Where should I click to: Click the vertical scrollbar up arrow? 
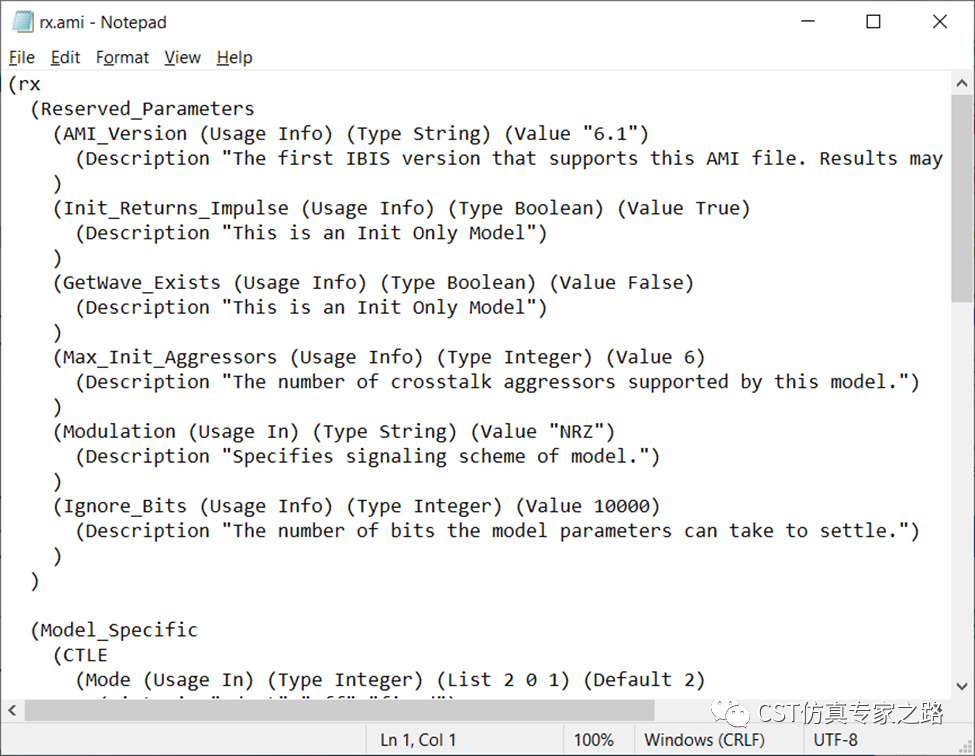click(962, 83)
